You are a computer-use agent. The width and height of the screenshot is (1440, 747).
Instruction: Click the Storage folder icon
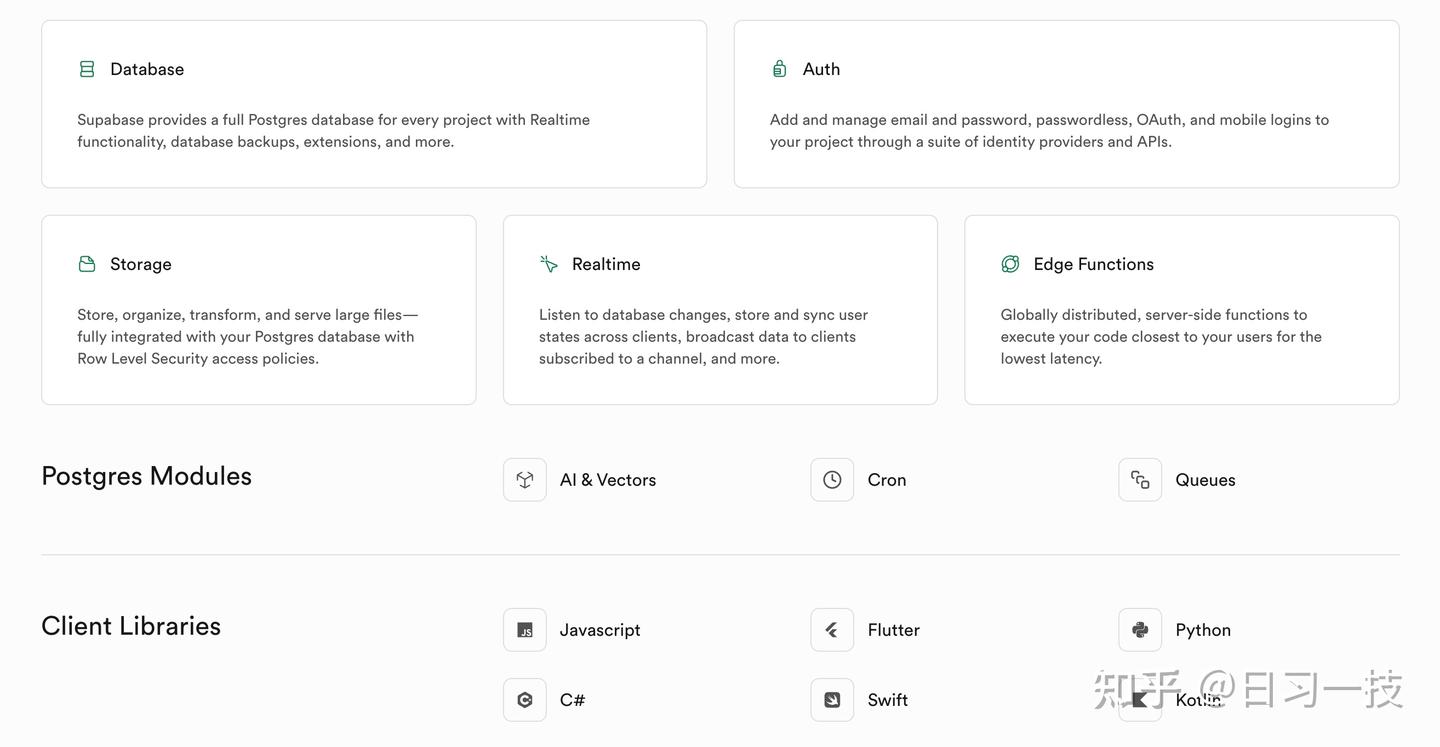pyautogui.click(x=87, y=264)
